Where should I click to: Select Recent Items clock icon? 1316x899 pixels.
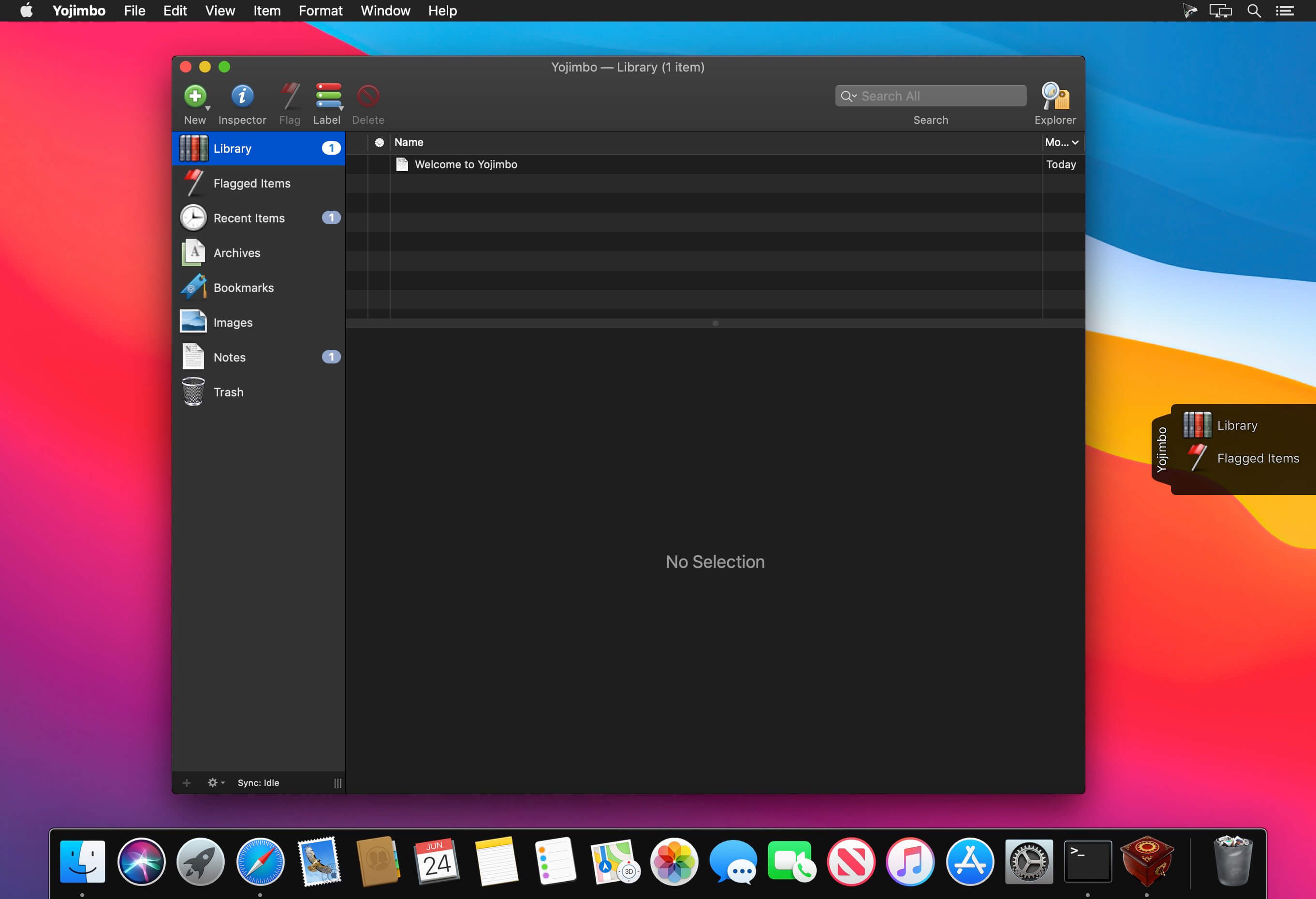[193, 218]
